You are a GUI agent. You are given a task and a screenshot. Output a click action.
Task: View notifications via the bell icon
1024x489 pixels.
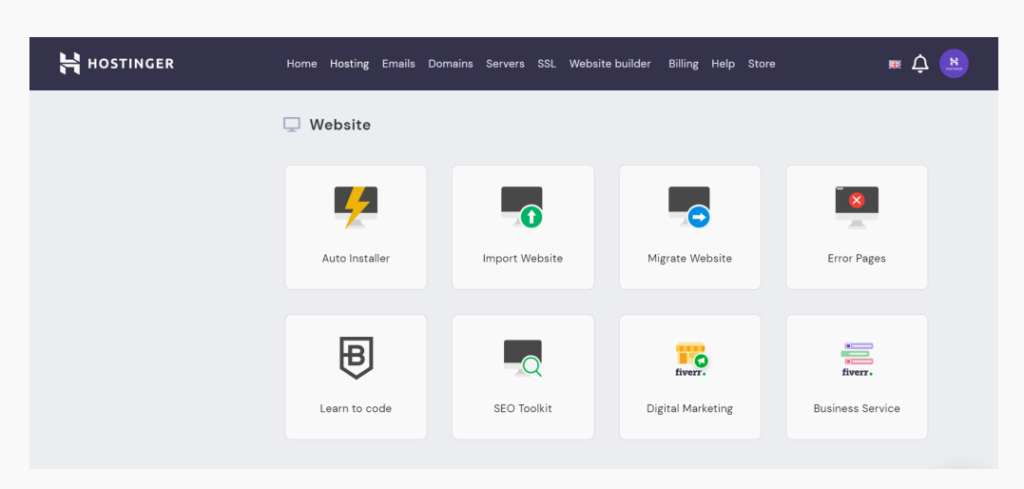[920, 64]
